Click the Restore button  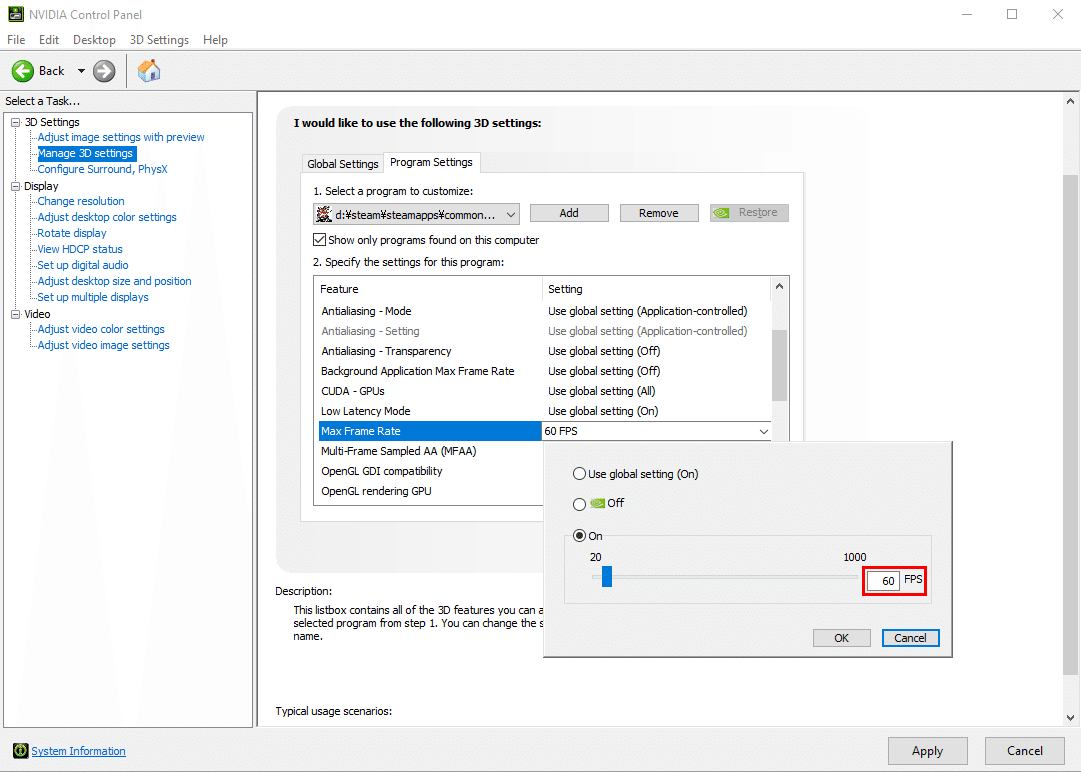click(x=749, y=213)
